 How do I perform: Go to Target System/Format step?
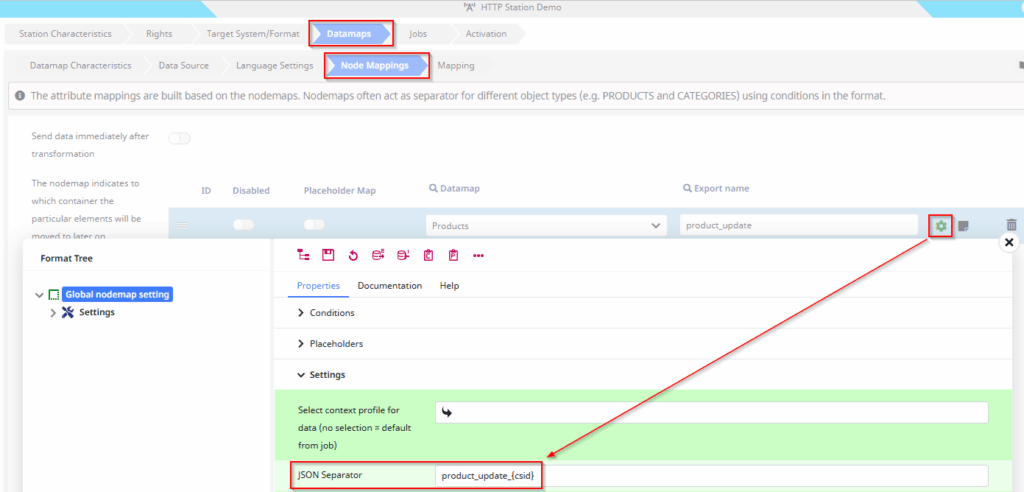click(x=253, y=34)
